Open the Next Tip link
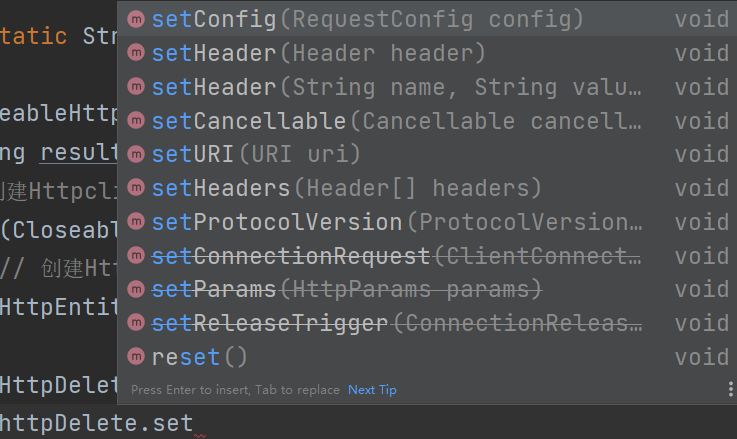The height and width of the screenshot is (439, 737). click(372, 390)
